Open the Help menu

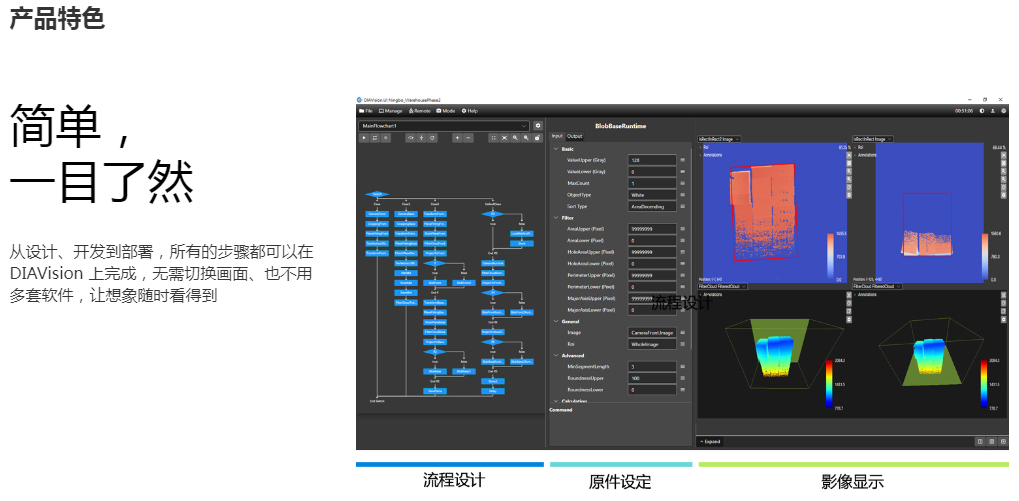point(469,111)
